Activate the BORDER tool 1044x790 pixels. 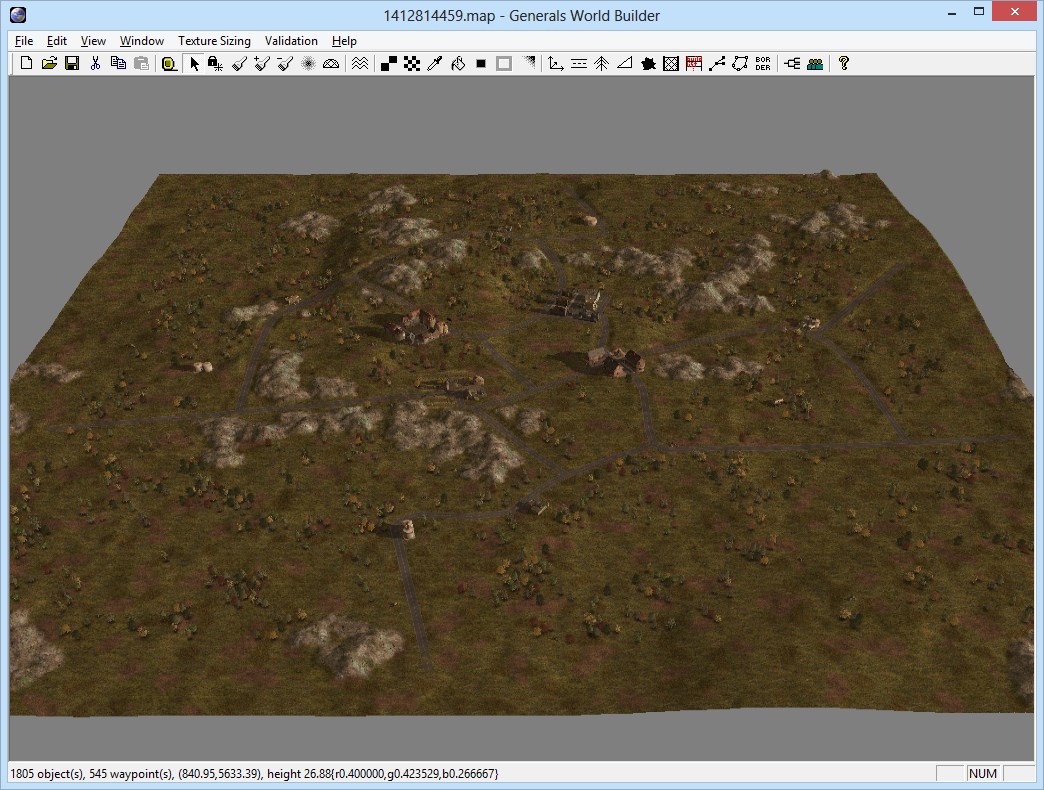[x=763, y=63]
